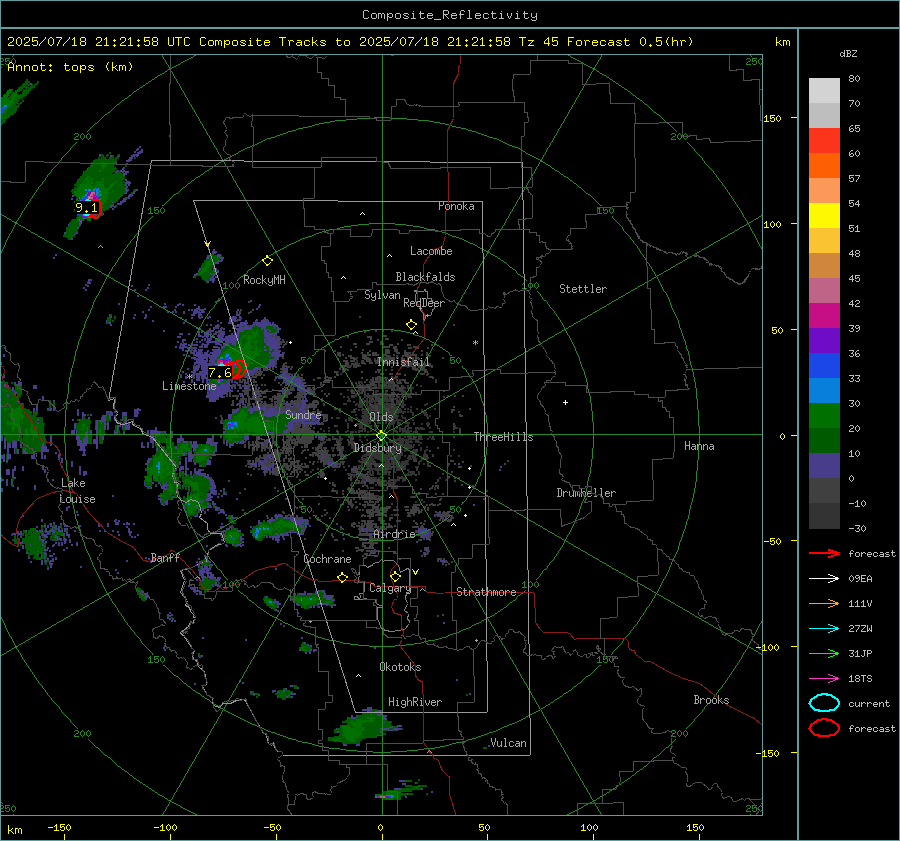Viewport: 900px width, 841px height.
Task: Click the Sylvan label
Action: [x=382, y=295]
